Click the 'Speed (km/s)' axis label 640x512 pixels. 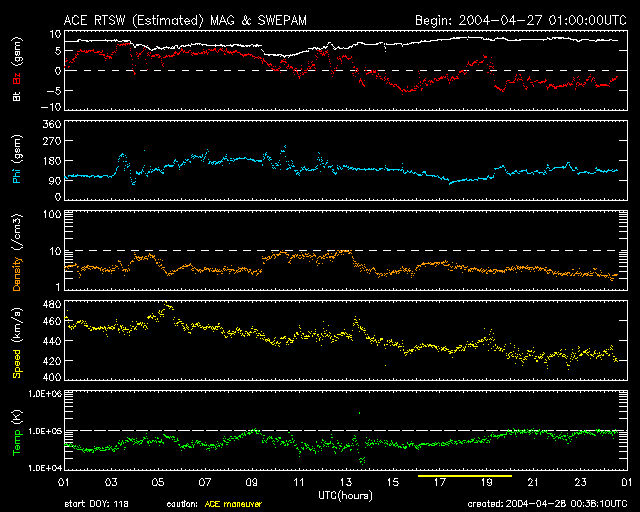click(17, 343)
